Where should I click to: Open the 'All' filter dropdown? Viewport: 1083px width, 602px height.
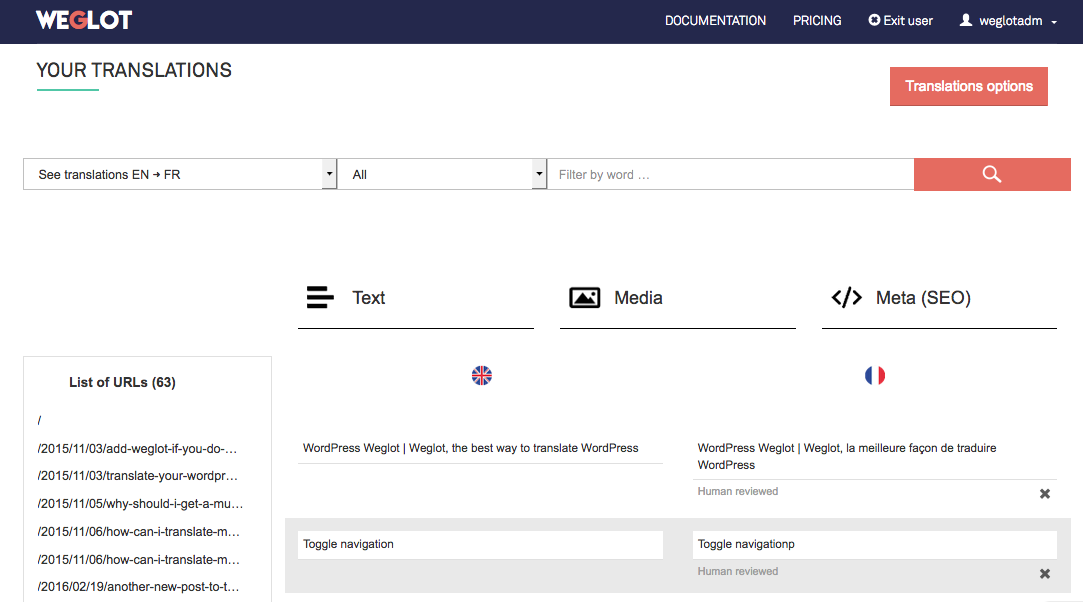pyautogui.click(x=443, y=174)
